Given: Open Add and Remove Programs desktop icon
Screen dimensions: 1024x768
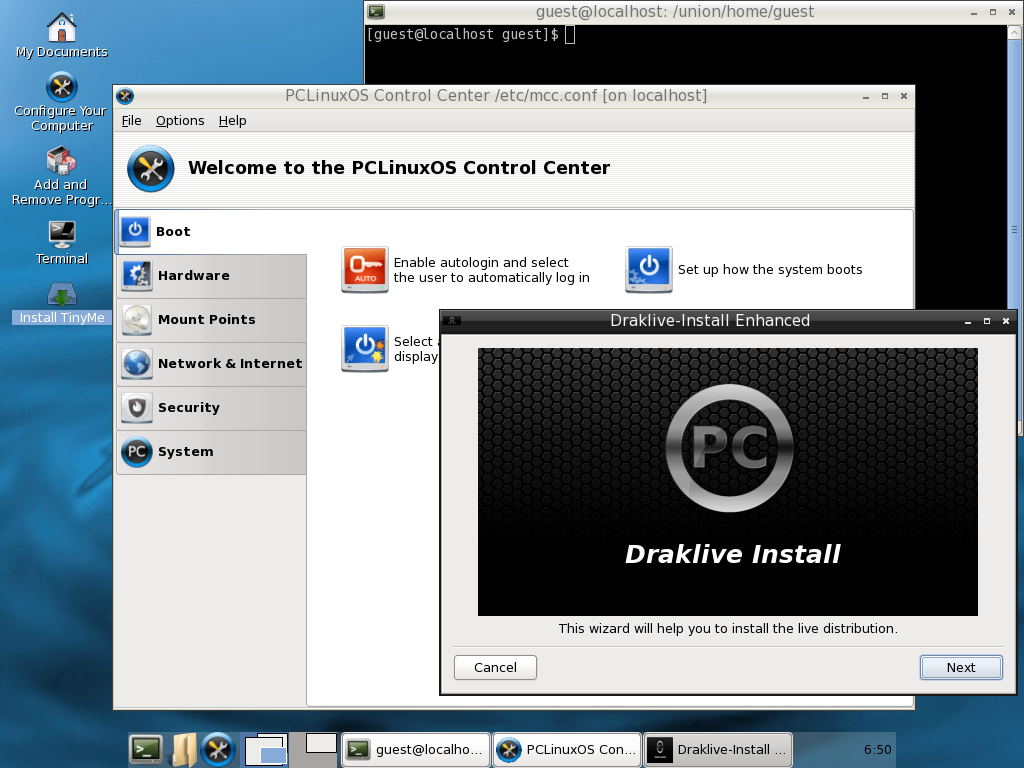Looking at the screenshot, I should pyautogui.click(x=61, y=176).
